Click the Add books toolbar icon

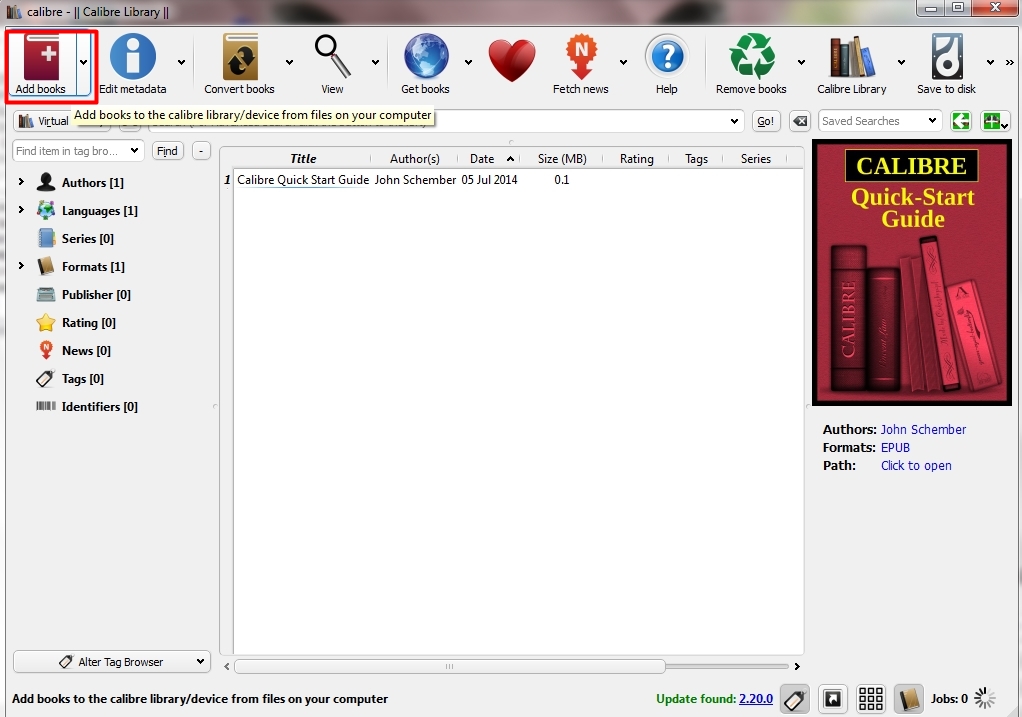41,62
